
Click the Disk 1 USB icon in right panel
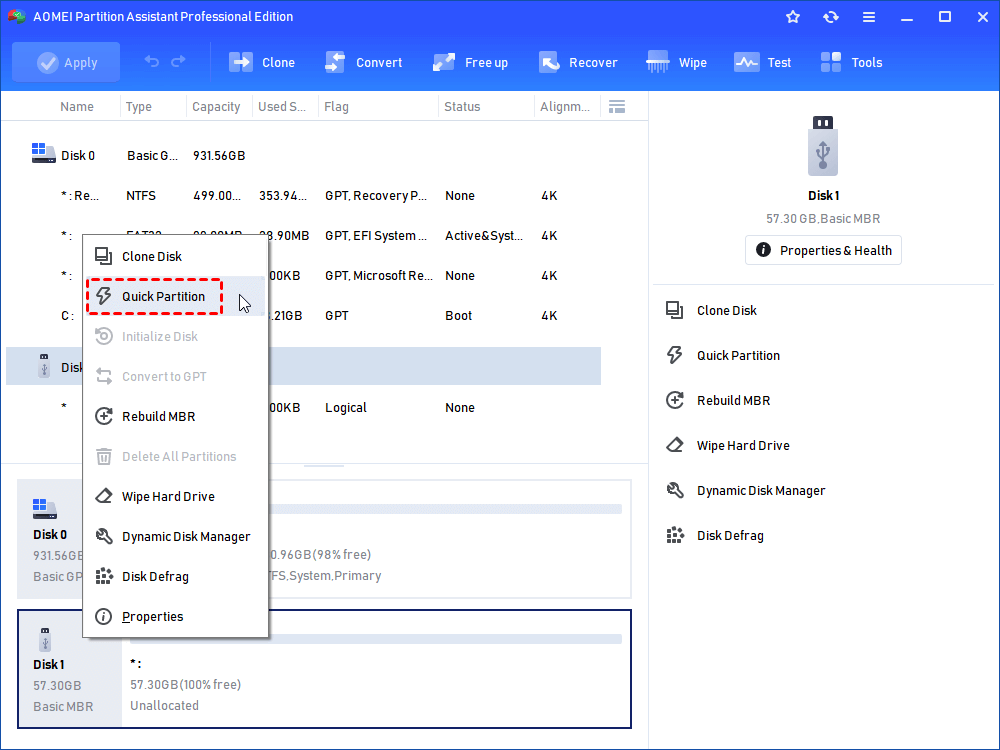click(823, 146)
